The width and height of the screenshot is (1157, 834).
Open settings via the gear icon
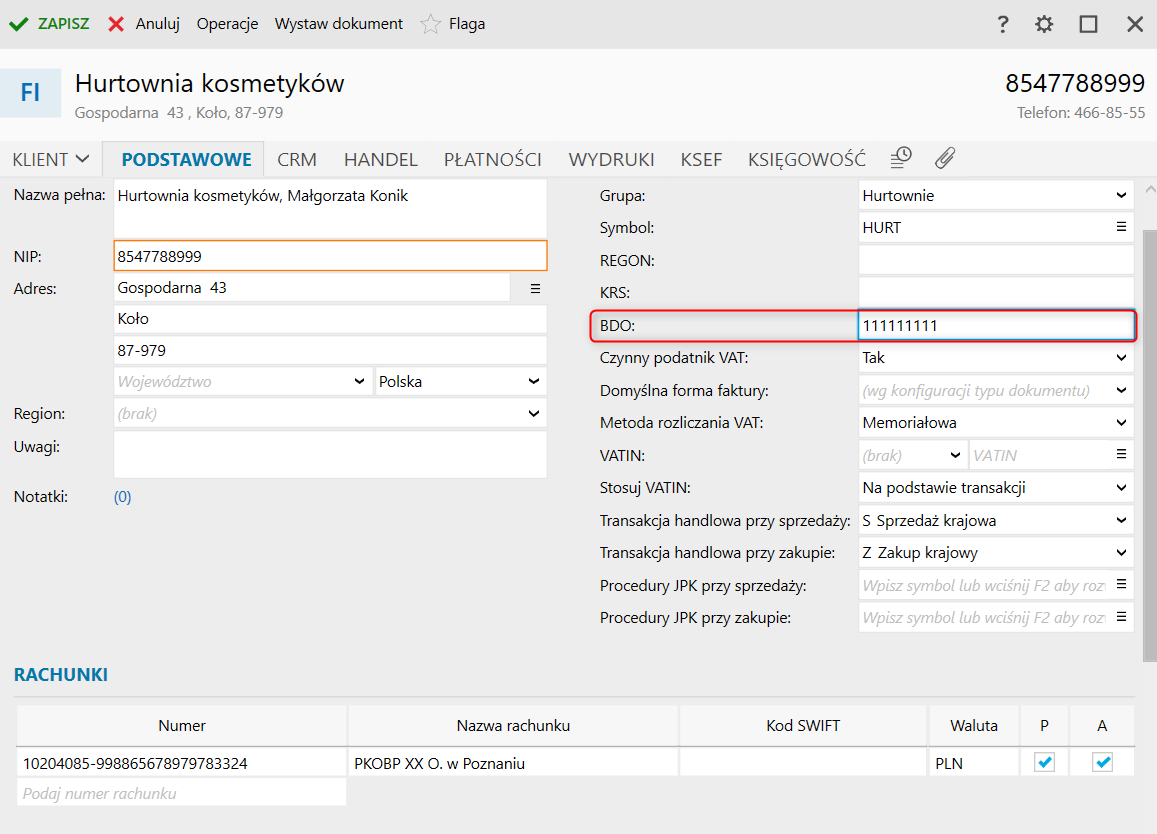(1044, 24)
